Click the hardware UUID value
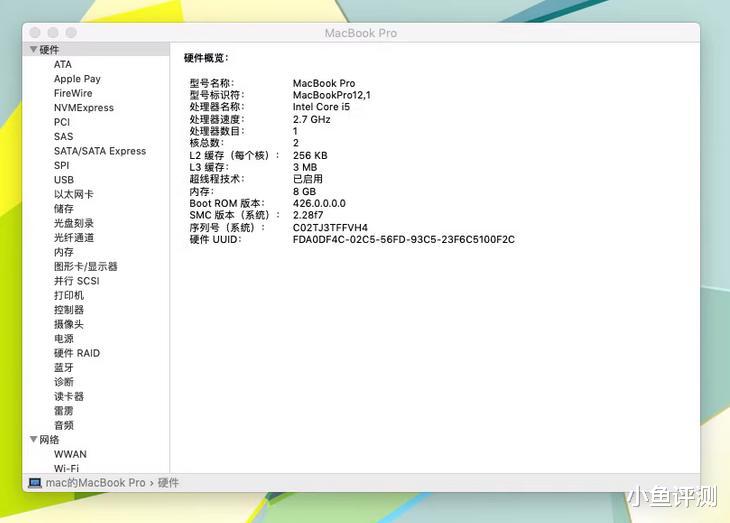This screenshot has height=523, width=730. [x=404, y=239]
